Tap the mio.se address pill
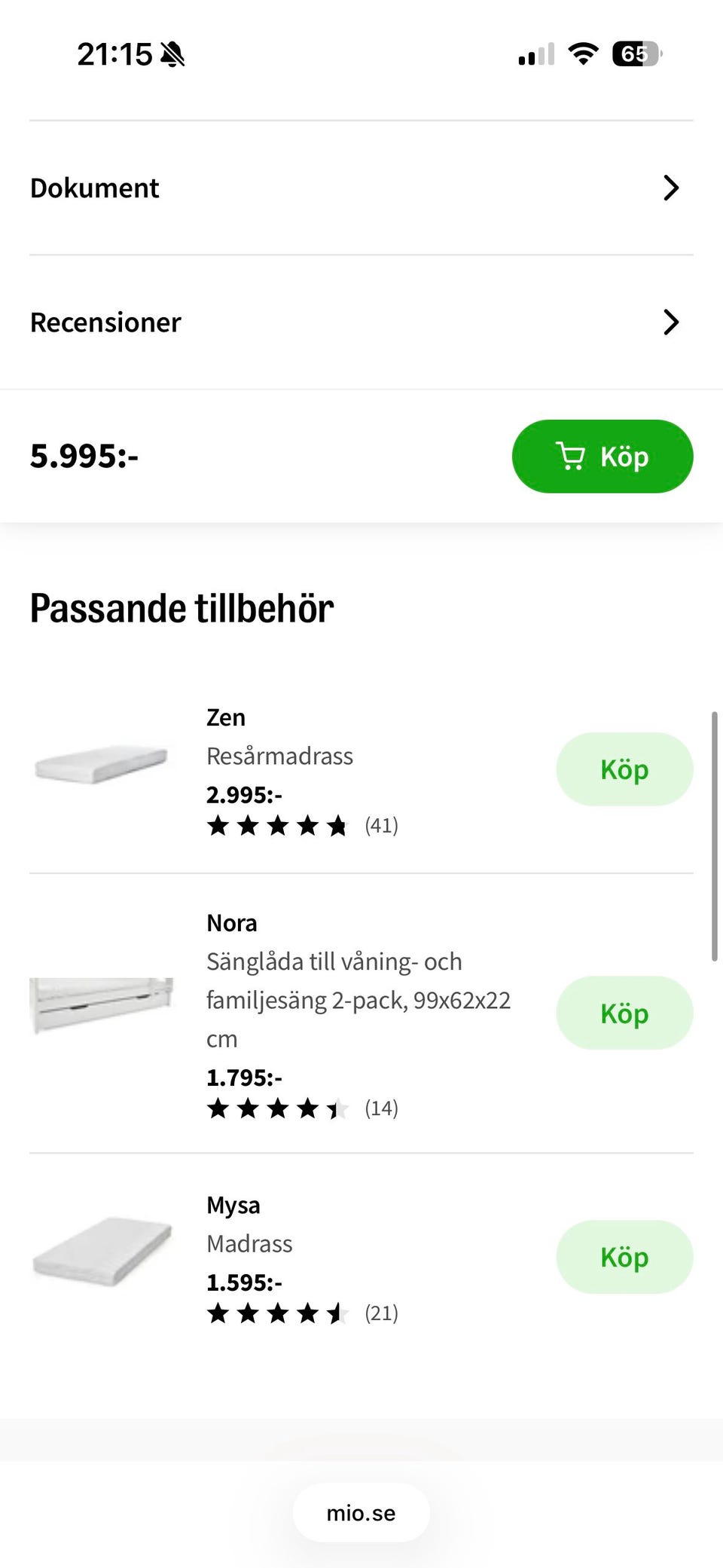Viewport: 723px width, 1568px height. point(361,1513)
